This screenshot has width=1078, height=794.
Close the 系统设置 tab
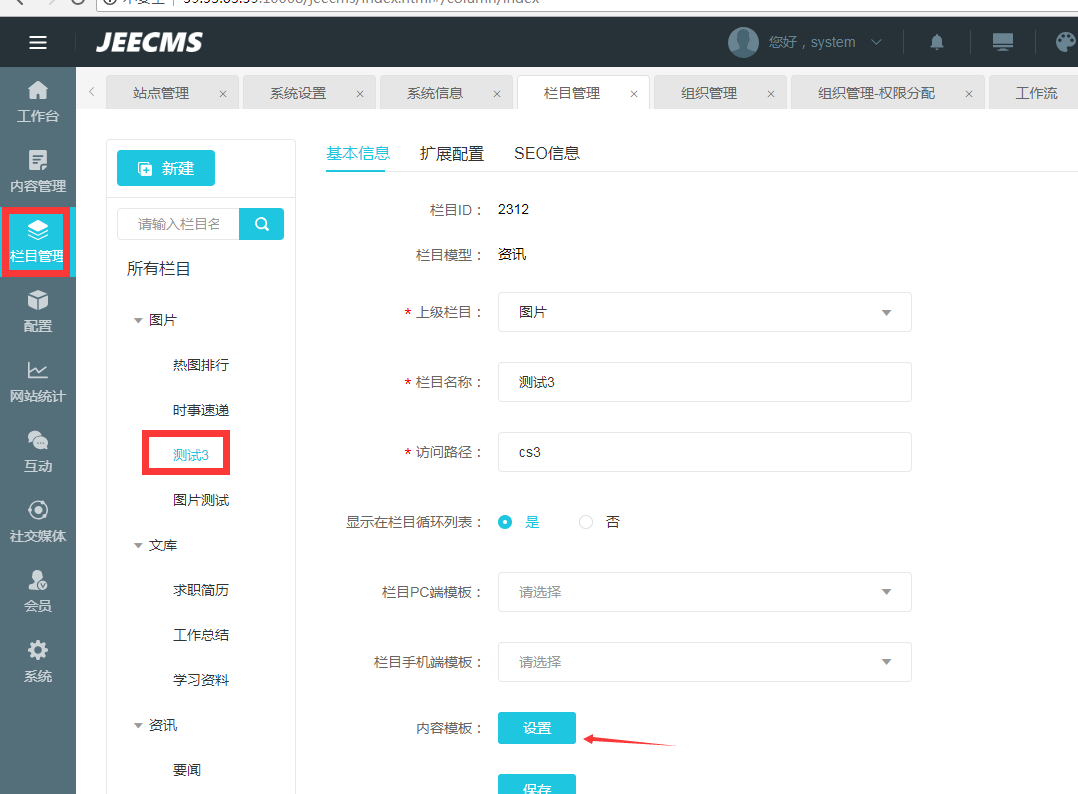360,94
